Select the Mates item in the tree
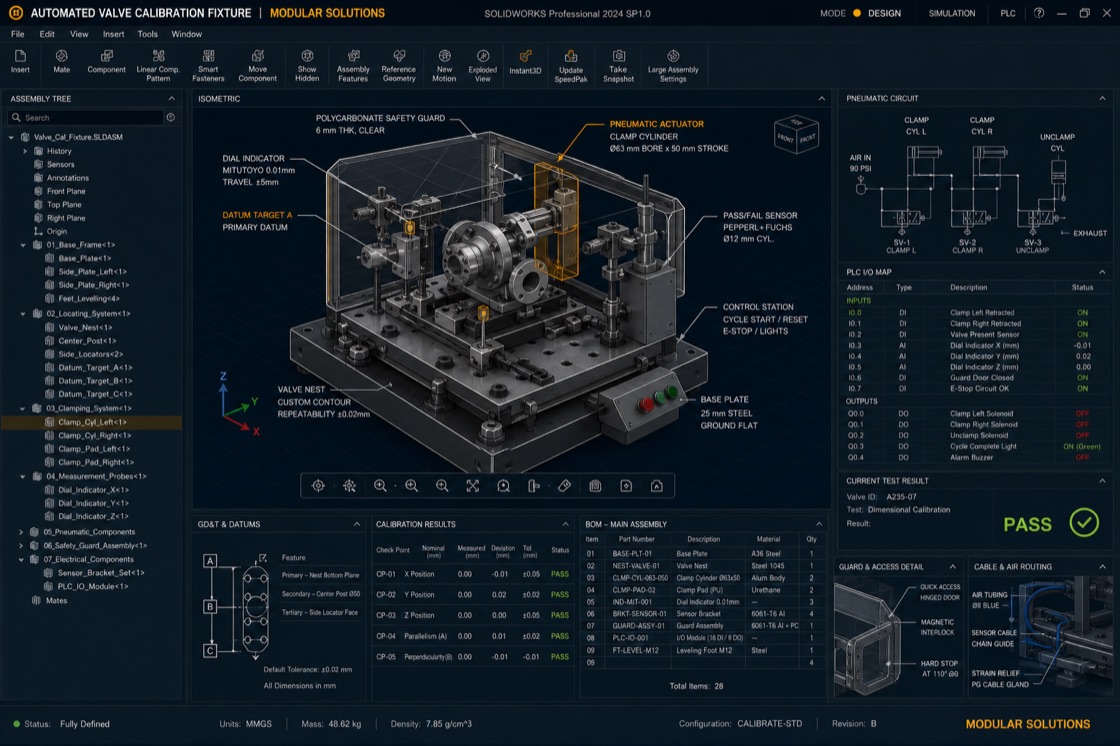The height and width of the screenshot is (746, 1120). tap(56, 601)
